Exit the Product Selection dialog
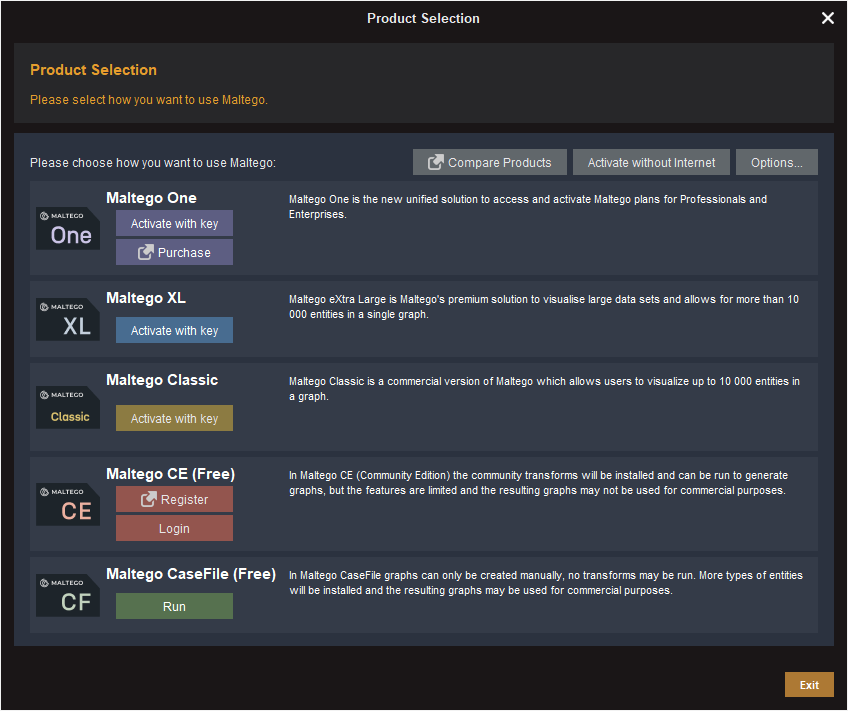 [x=809, y=684]
